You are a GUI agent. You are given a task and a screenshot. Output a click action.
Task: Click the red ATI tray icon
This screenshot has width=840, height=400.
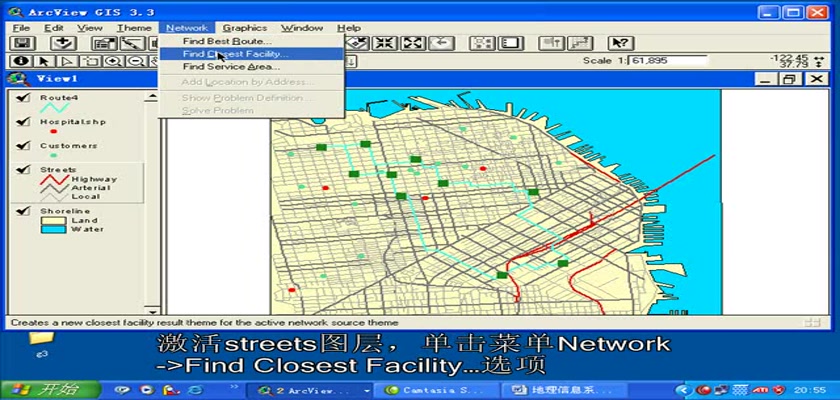coord(761,390)
